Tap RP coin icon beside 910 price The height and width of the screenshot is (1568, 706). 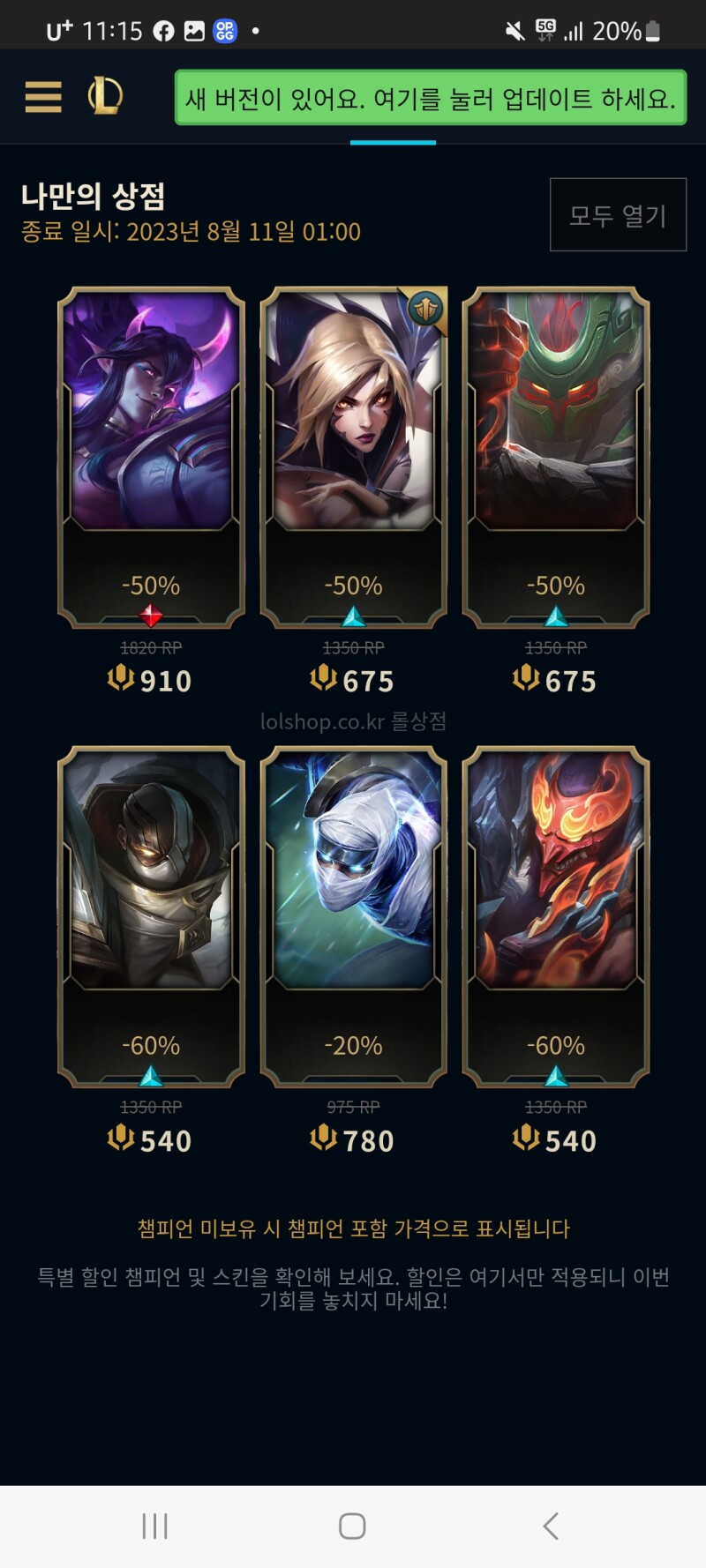pos(121,678)
